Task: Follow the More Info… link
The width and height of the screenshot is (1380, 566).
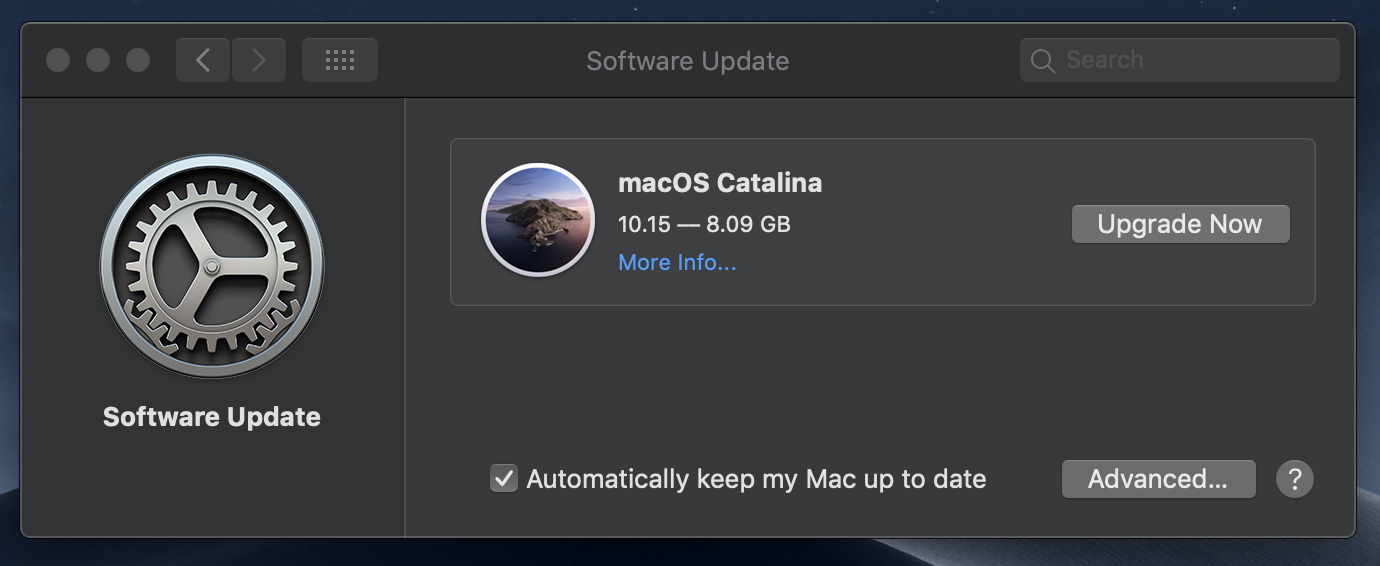Action: click(x=677, y=263)
